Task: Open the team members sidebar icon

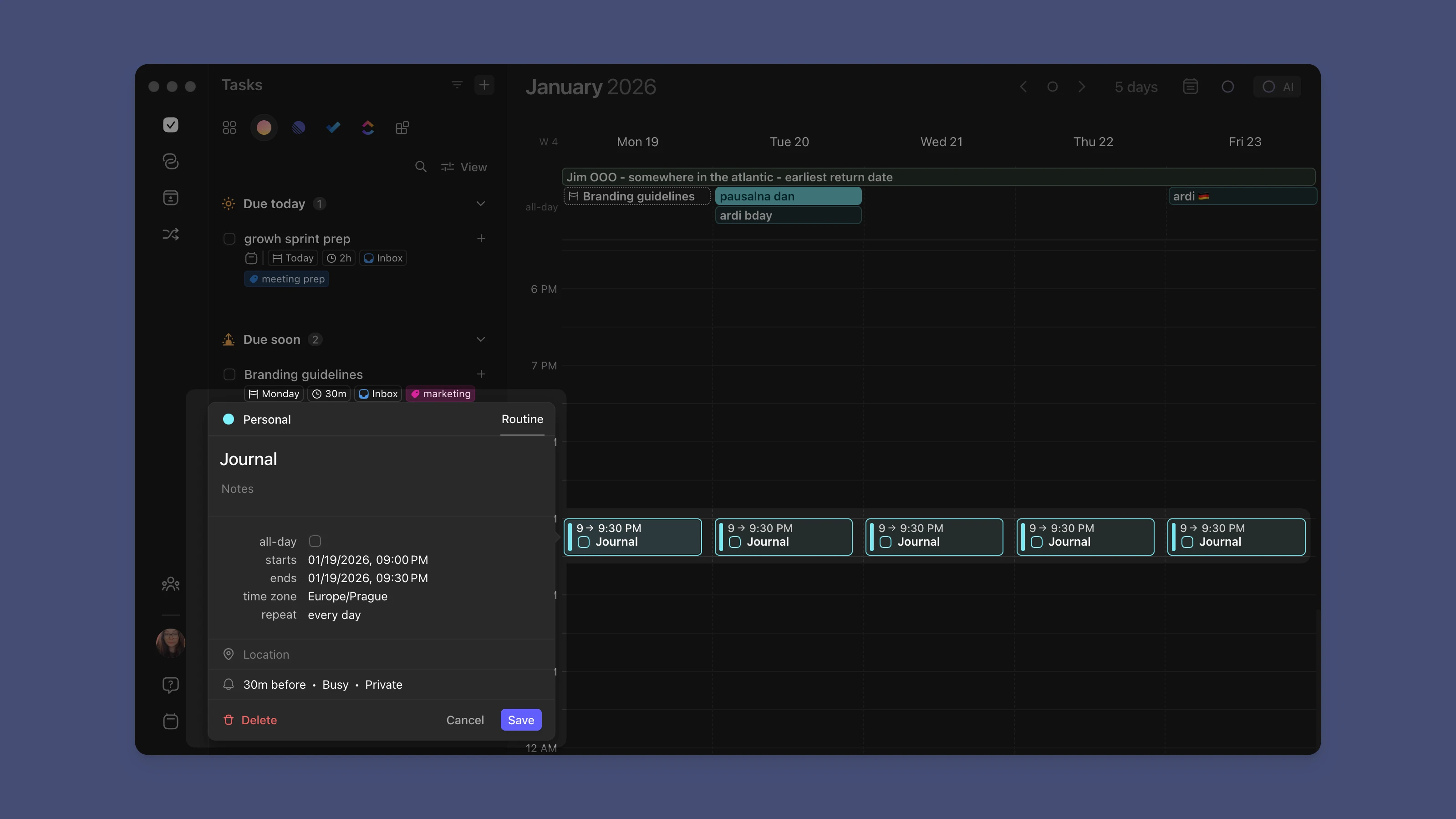Action: [170, 584]
